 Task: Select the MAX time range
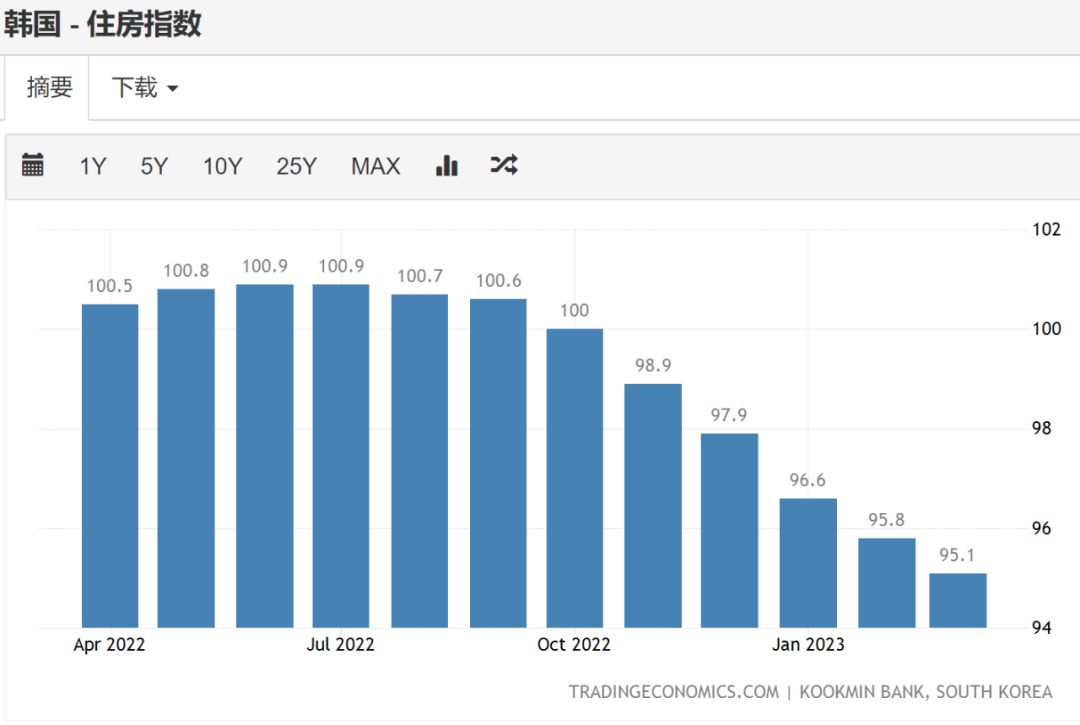coord(375,166)
